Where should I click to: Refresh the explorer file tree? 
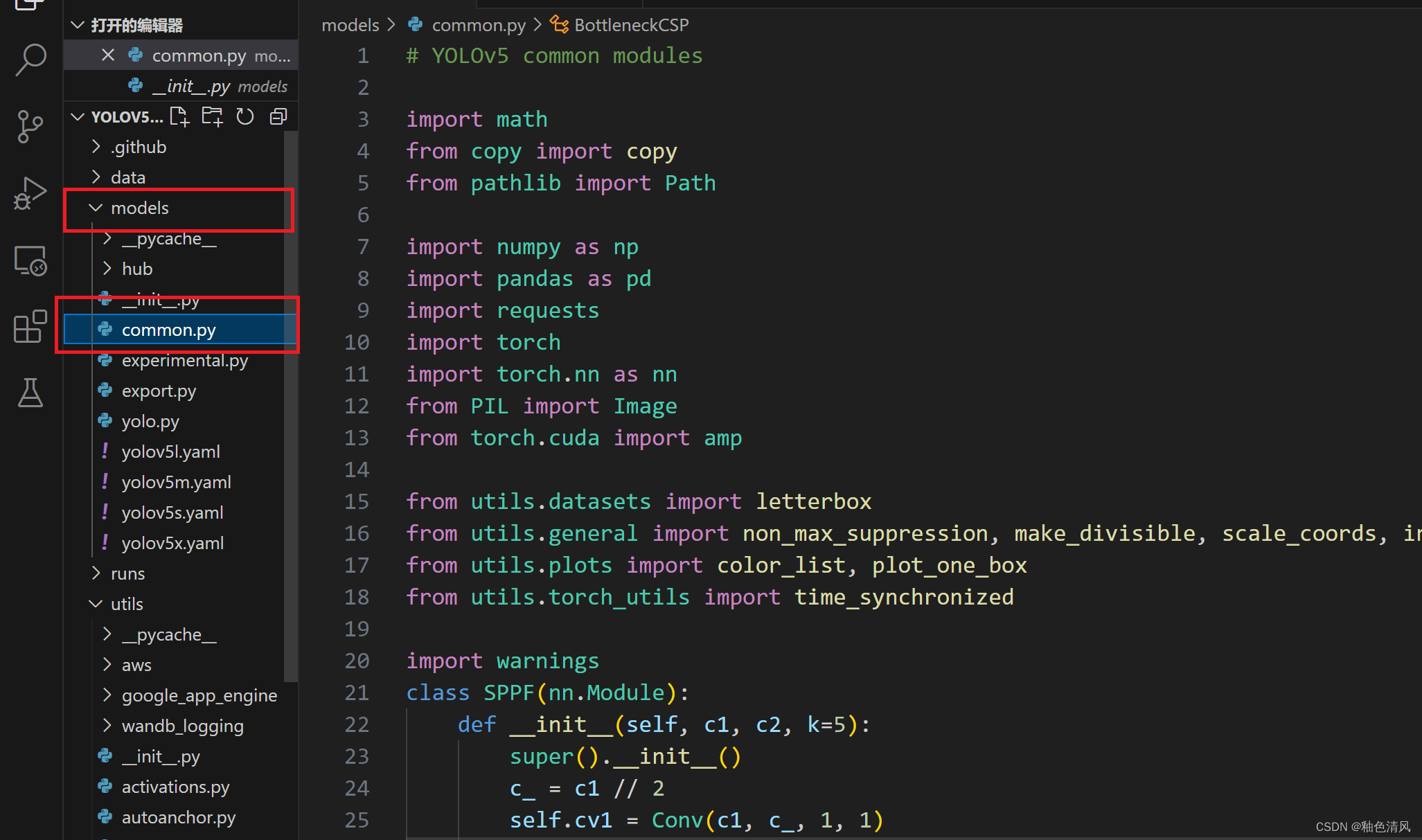point(245,116)
